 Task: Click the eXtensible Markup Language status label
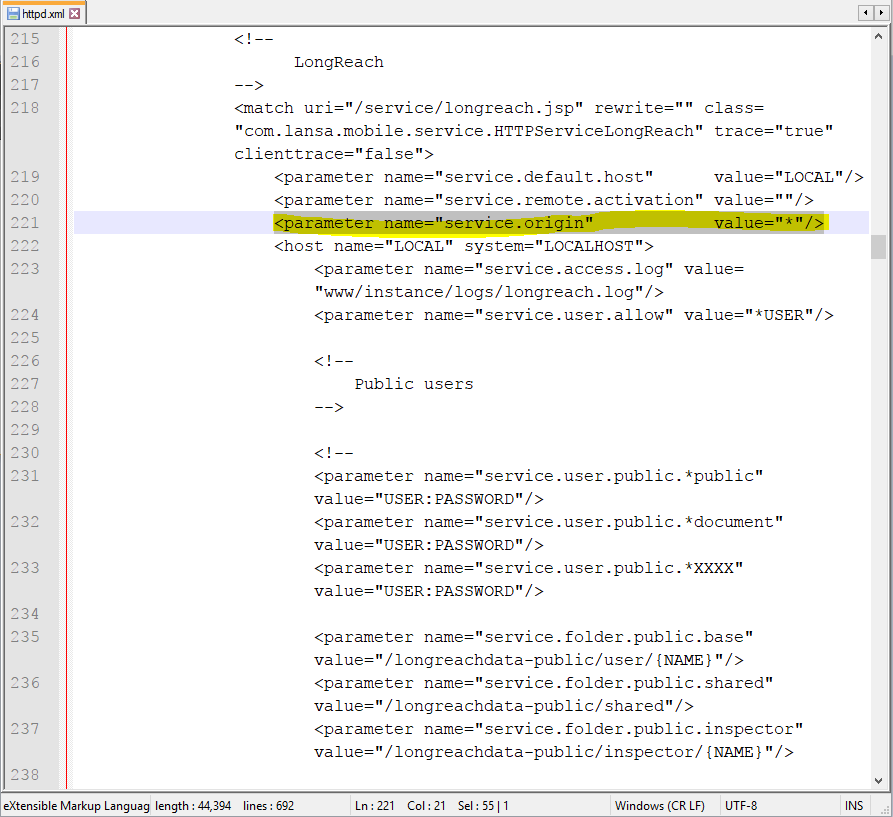pos(77,805)
